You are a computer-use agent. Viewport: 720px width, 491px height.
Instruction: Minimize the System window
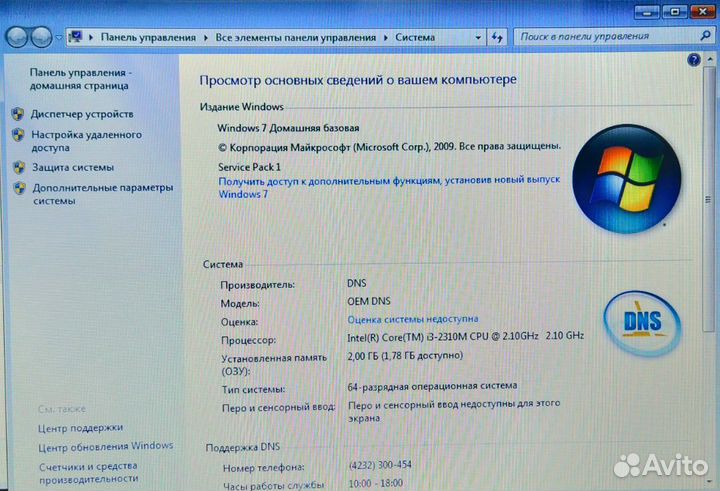647,11
